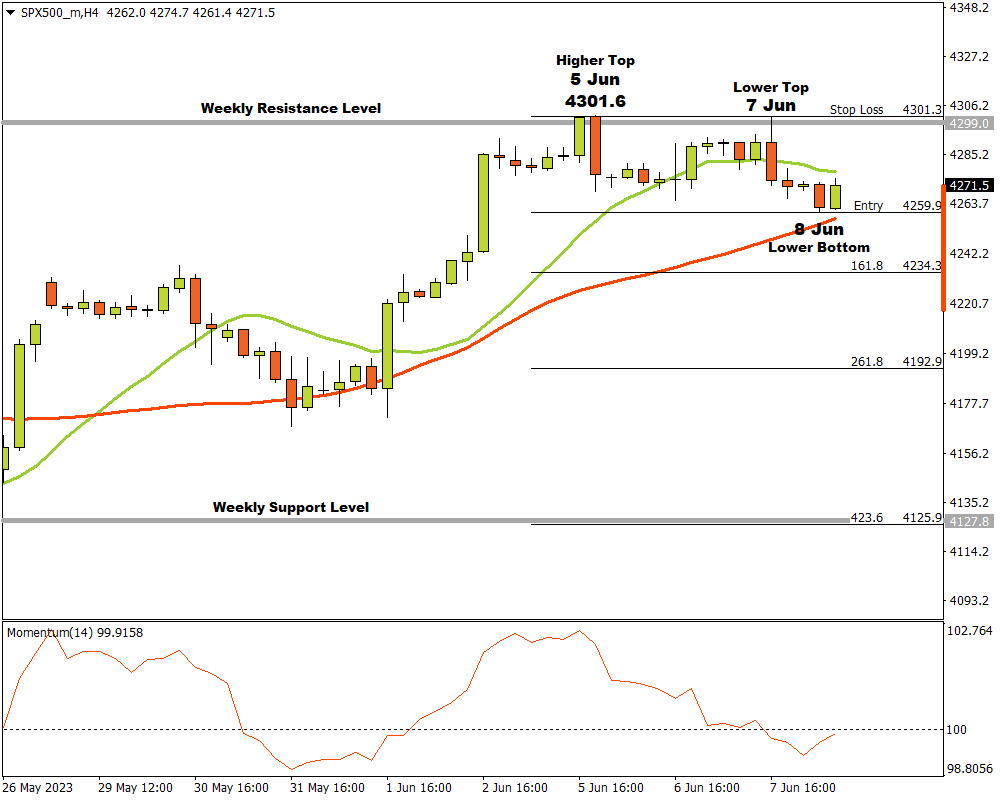Select the 161.8 Fibonacci level label

pyautogui.click(x=866, y=266)
